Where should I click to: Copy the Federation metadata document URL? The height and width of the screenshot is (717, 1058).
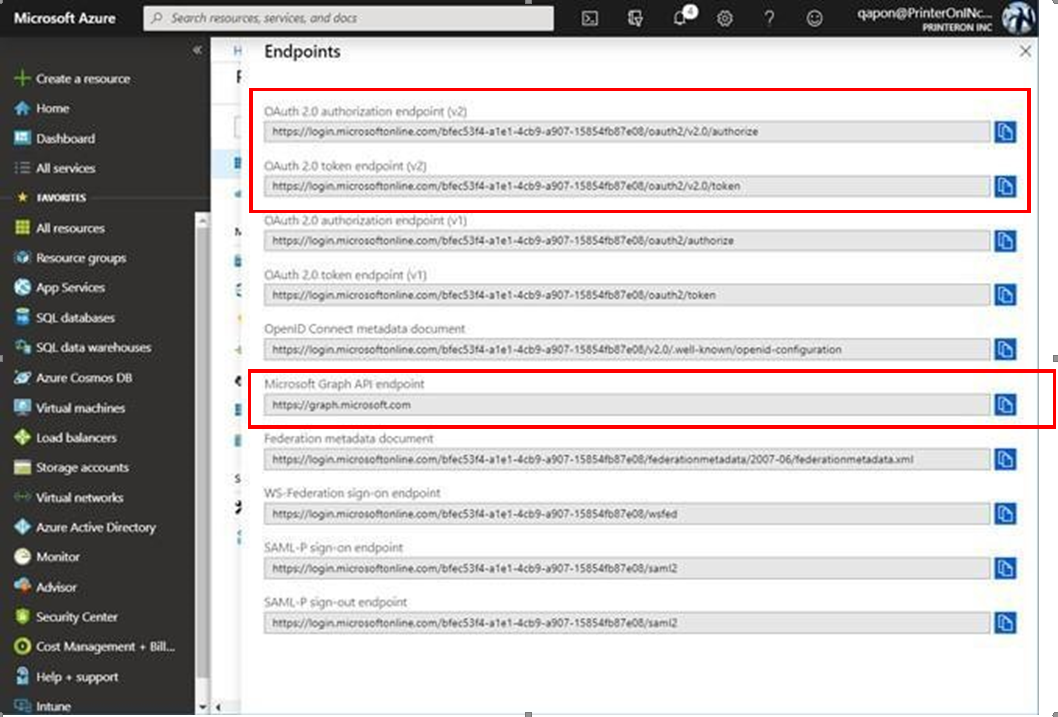click(x=1005, y=459)
